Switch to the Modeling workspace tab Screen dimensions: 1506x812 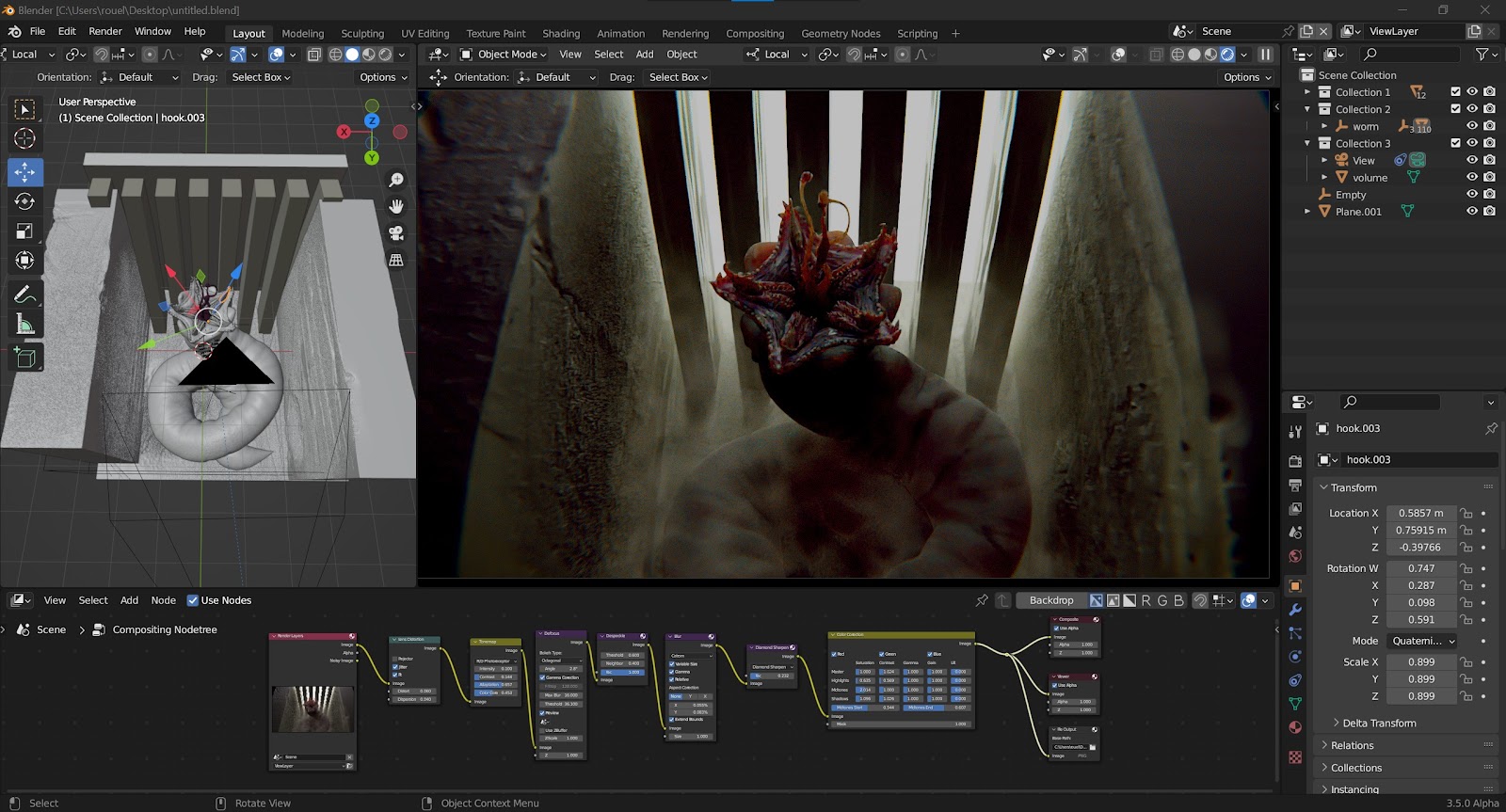(303, 33)
